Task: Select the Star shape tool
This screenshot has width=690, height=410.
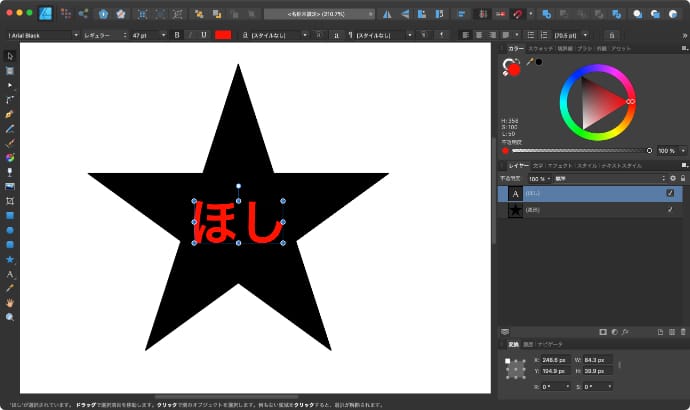Action: (10, 259)
